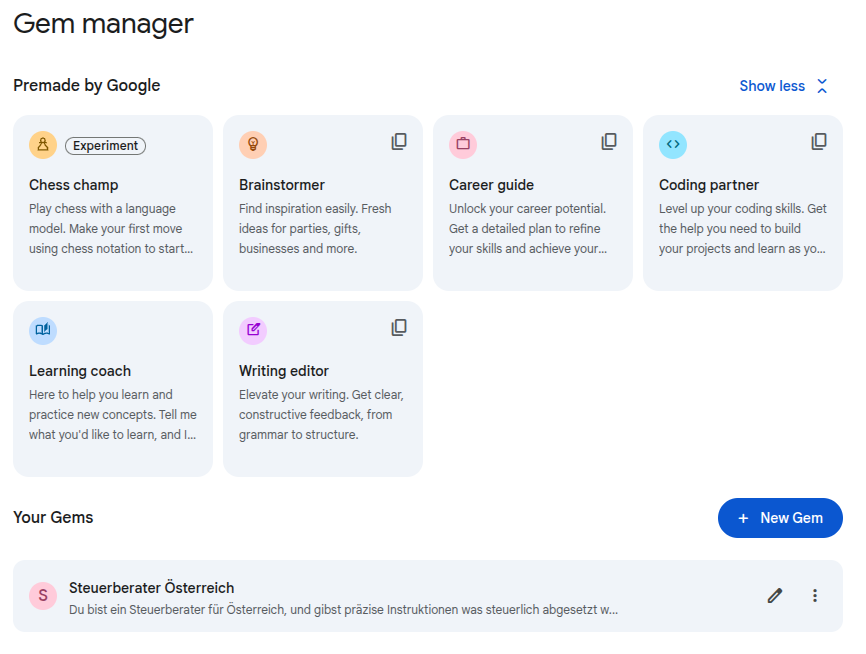This screenshot has height=654, width=866.
Task: Click the S avatar of Steuerberater gem
Action: click(42, 596)
